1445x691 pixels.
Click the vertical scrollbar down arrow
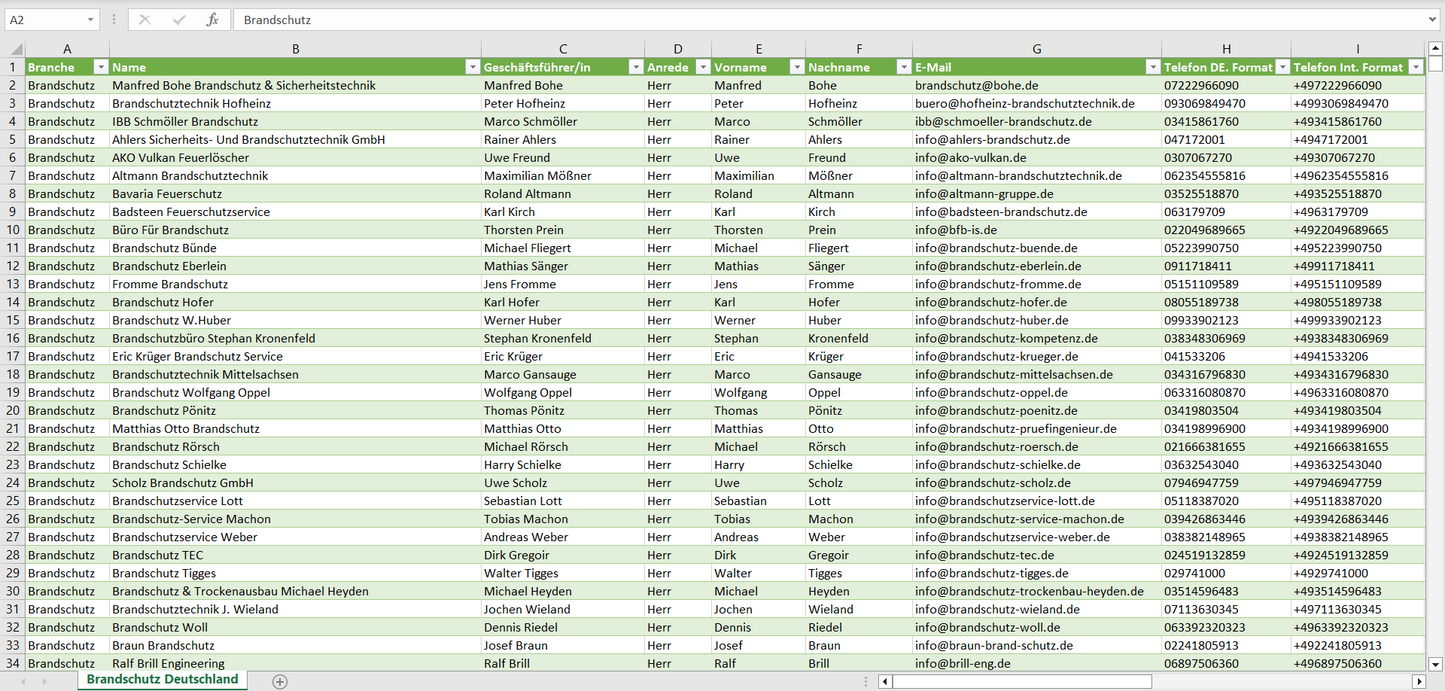pyautogui.click(x=1436, y=663)
